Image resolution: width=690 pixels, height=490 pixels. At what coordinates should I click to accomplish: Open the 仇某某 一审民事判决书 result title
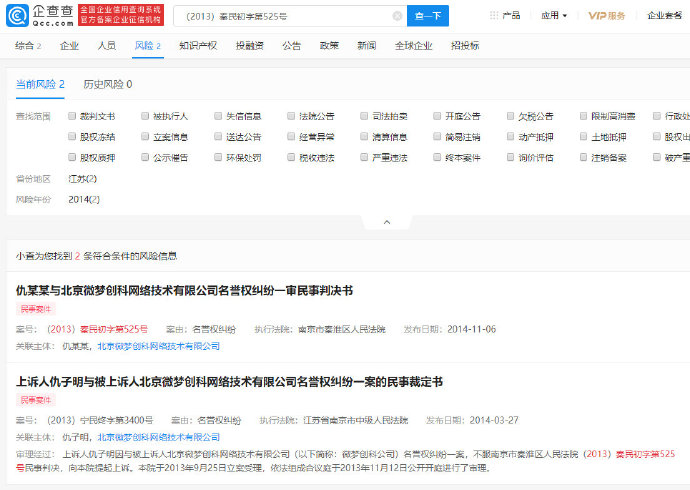point(184,291)
